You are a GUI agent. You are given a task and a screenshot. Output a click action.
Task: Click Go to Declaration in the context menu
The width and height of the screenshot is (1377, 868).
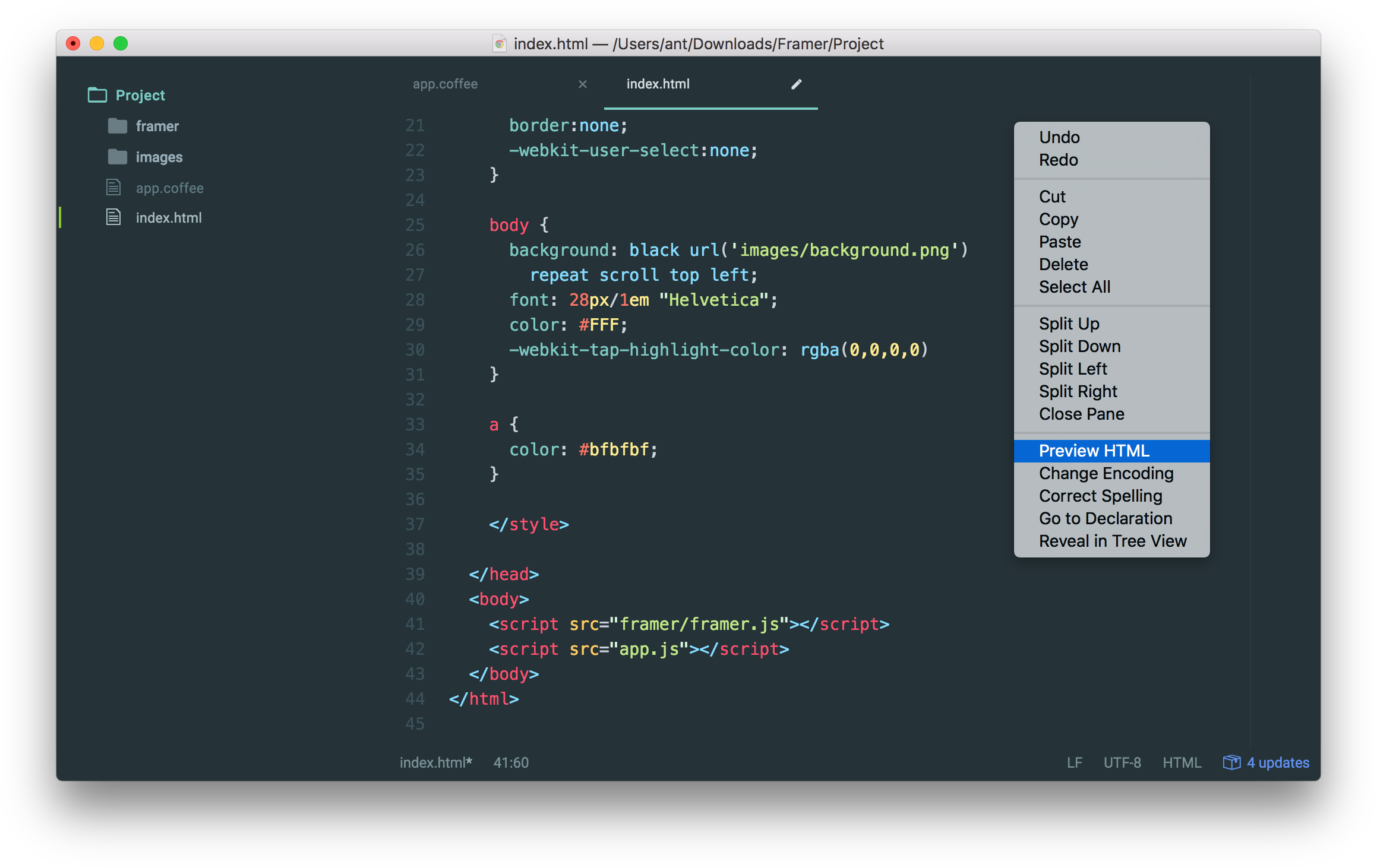click(1111, 518)
